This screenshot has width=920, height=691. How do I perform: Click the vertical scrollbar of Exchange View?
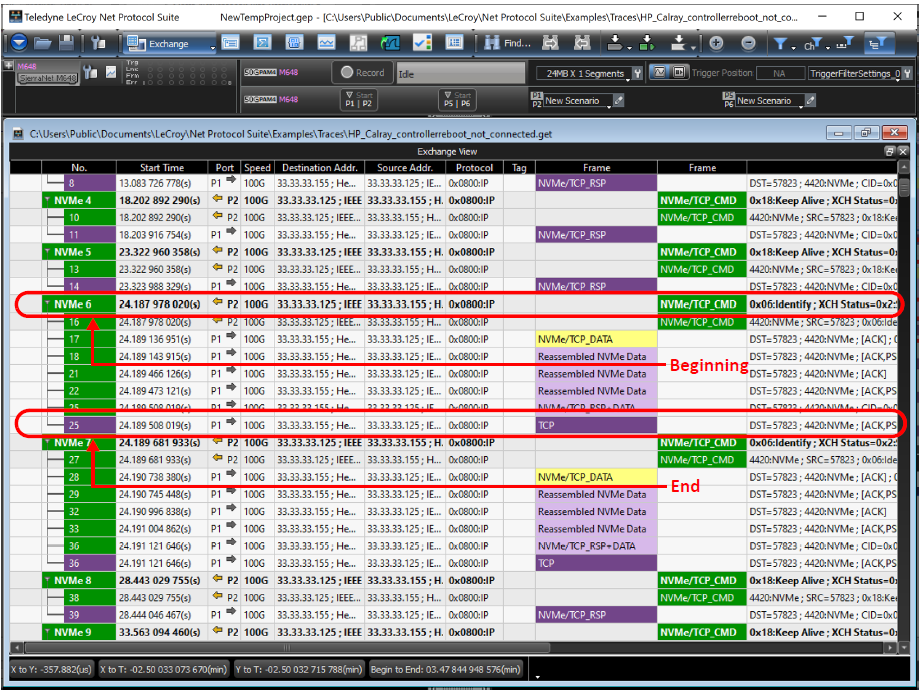pos(904,188)
